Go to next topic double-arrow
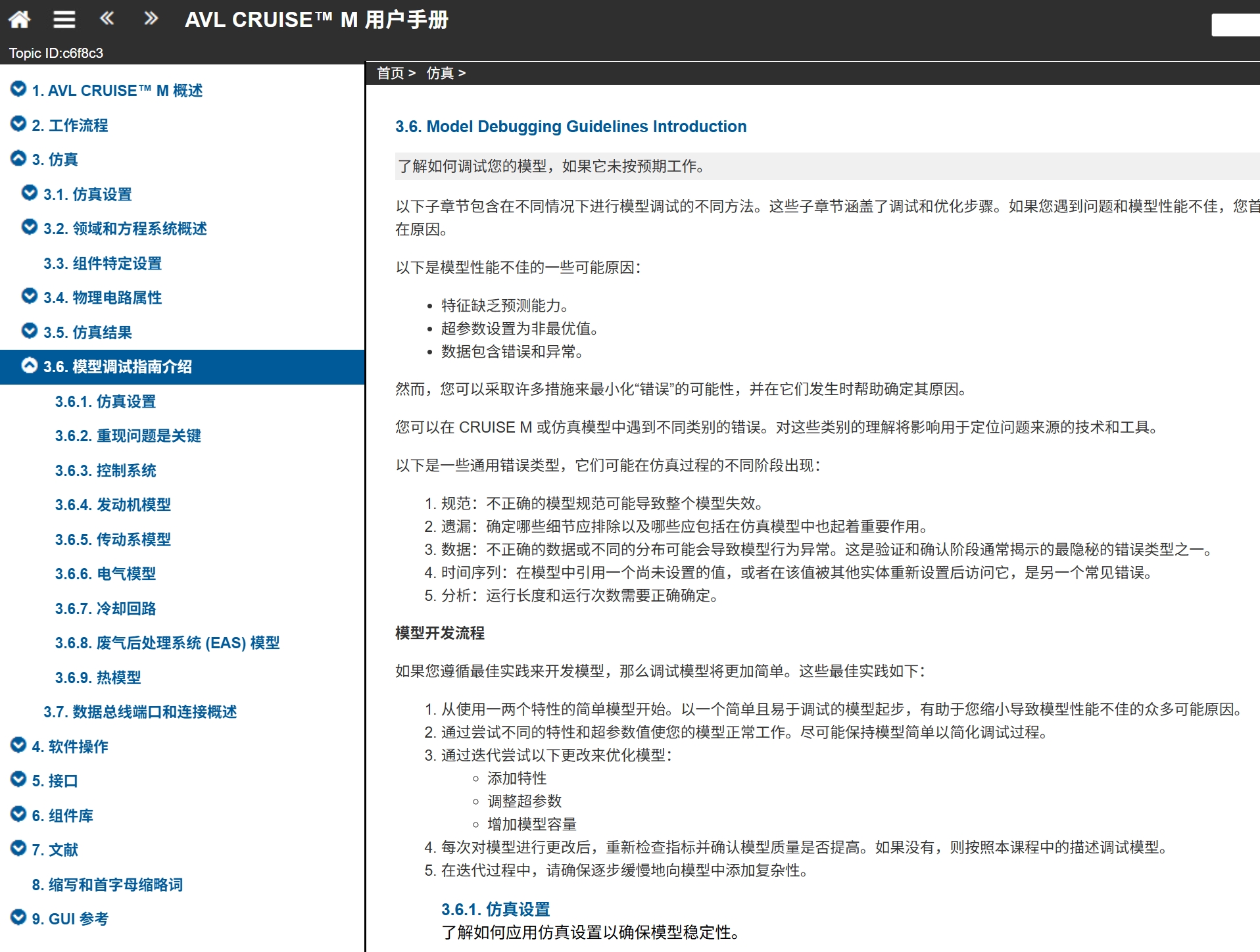The height and width of the screenshot is (952, 1260). [151, 18]
